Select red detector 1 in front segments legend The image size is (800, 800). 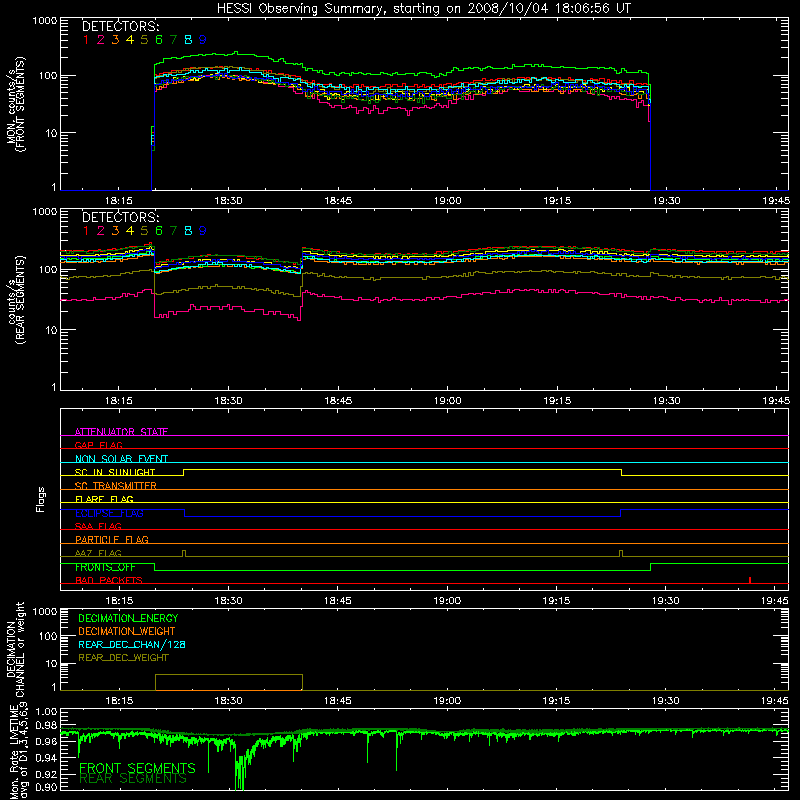(86, 40)
